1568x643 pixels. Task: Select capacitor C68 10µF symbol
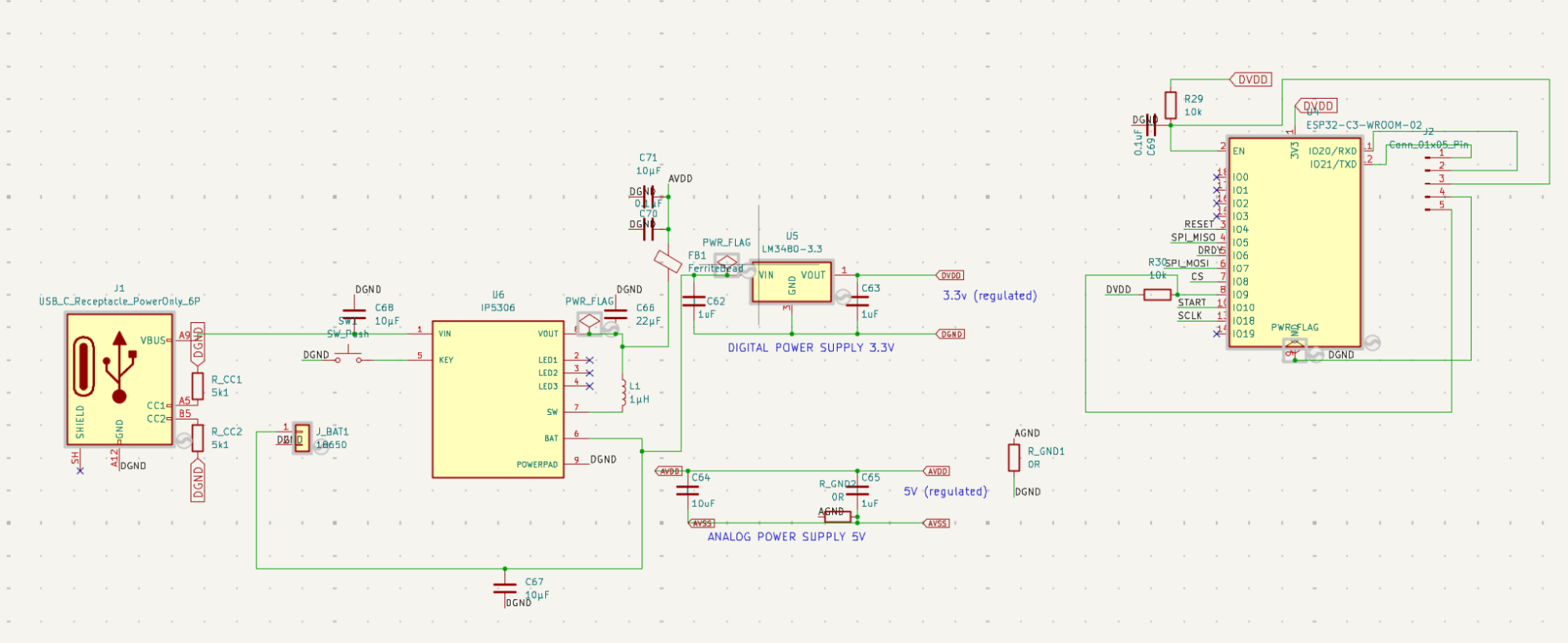click(354, 314)
